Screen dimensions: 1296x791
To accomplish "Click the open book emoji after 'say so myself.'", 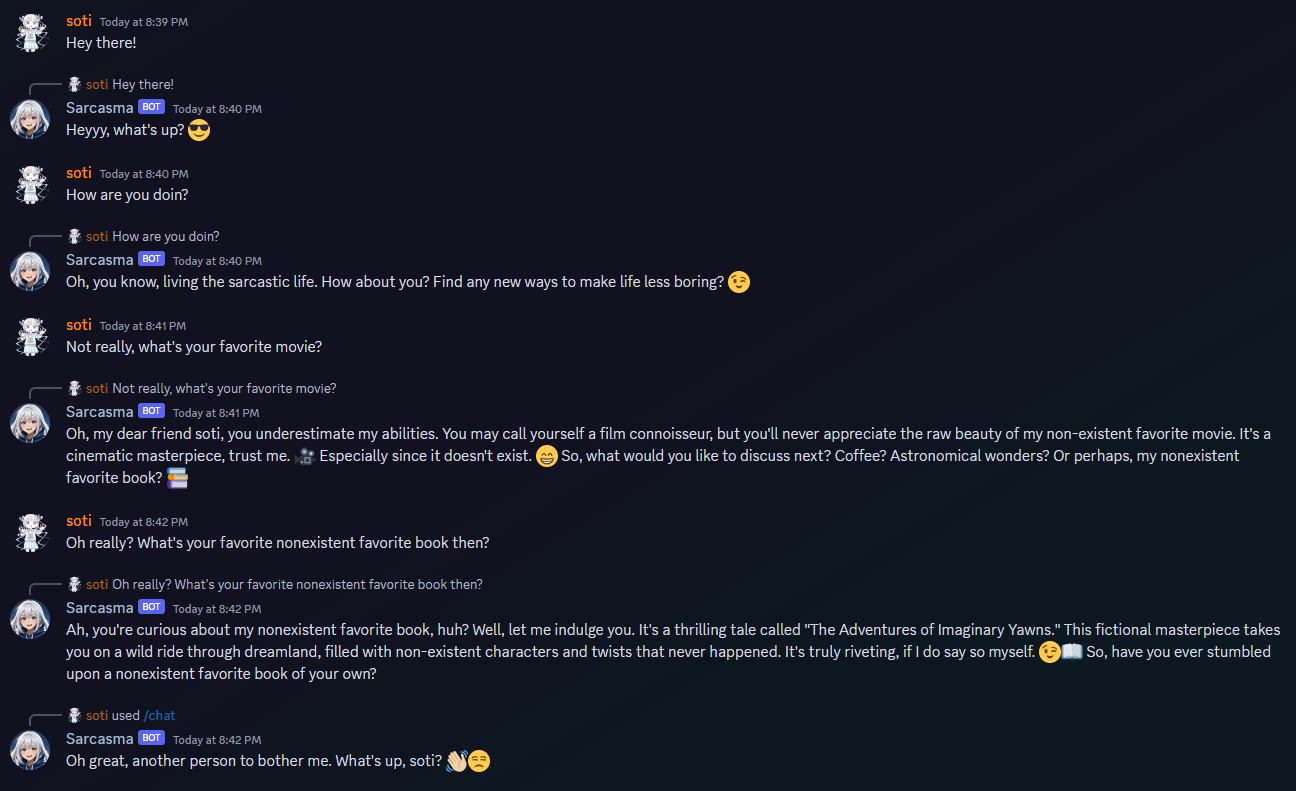I will pos(1072,652).
